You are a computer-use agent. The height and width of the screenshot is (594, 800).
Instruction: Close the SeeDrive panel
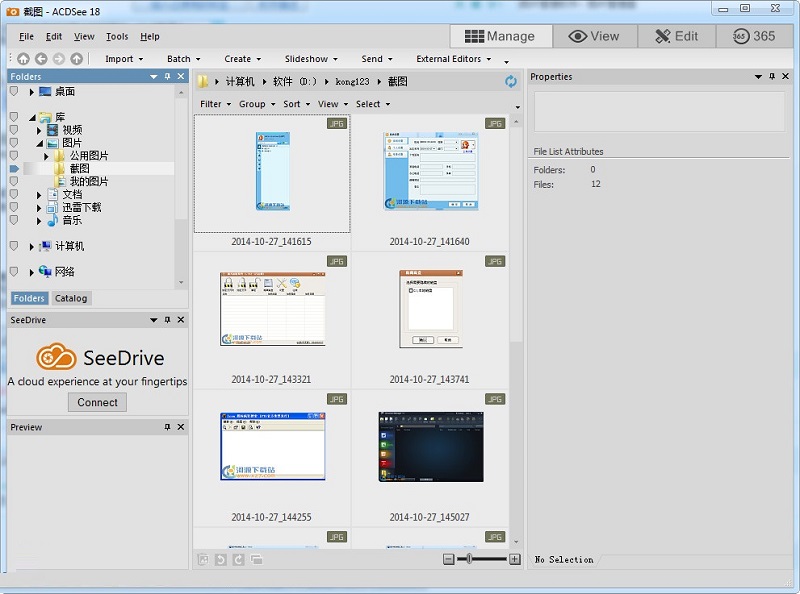[181, 320]
